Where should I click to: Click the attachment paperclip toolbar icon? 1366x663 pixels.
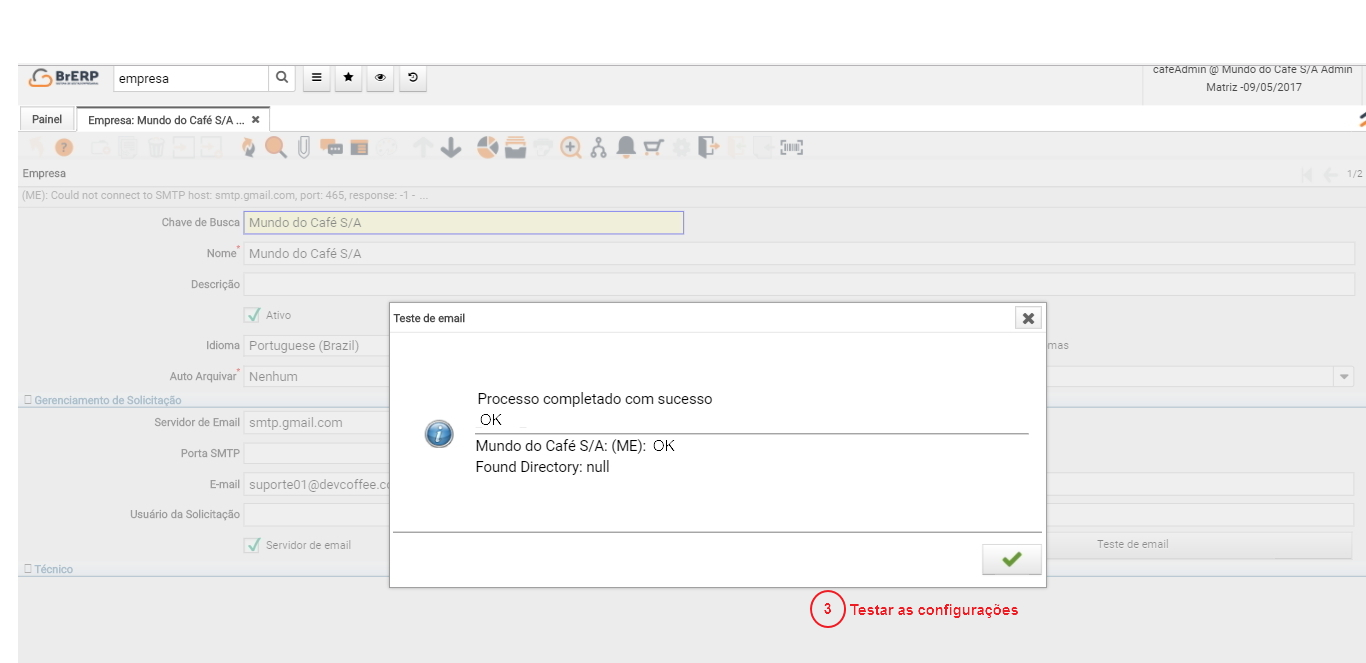(304, 148)
